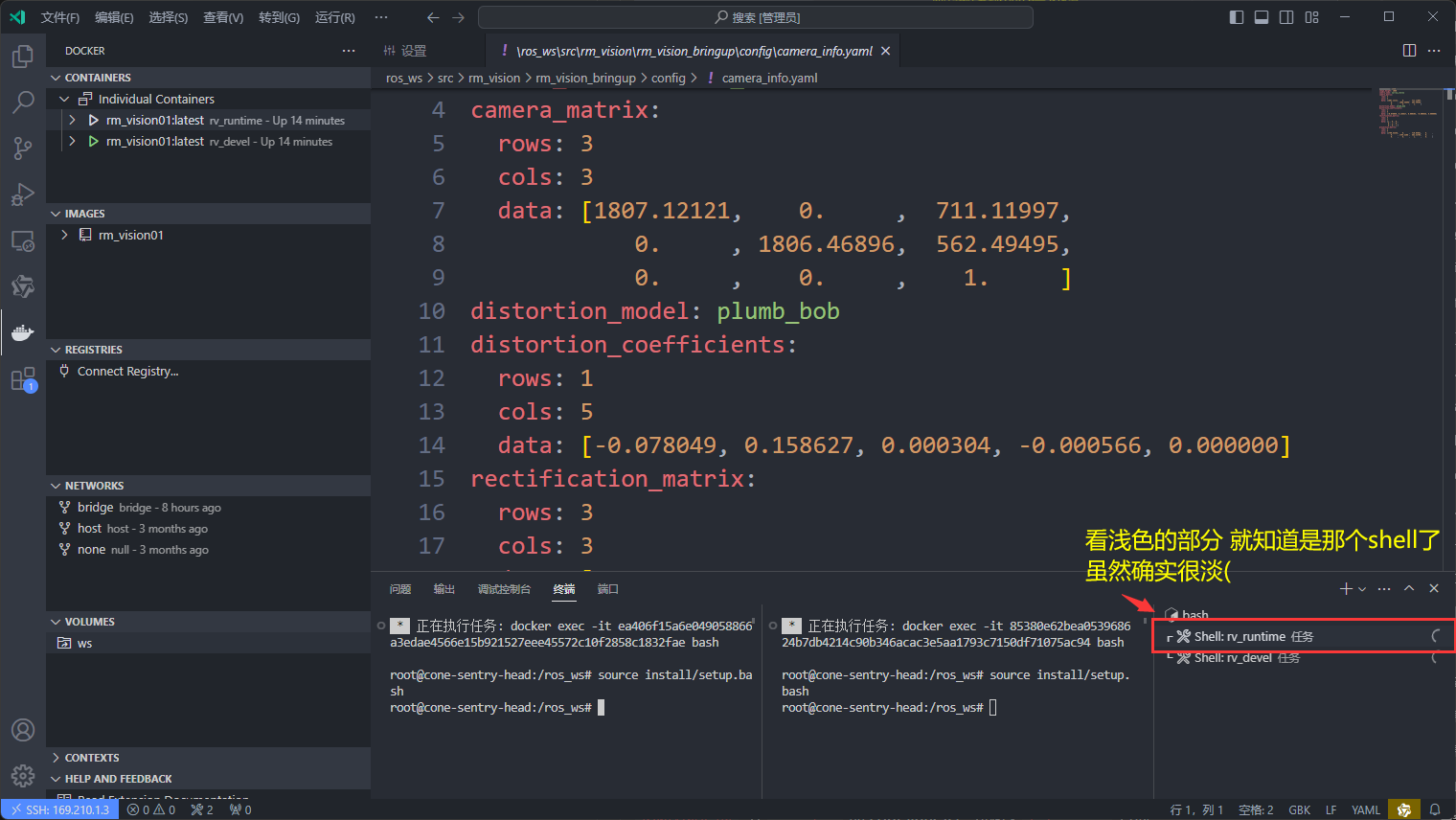
Task: Open the Search view icon
Action: (23, 102)
